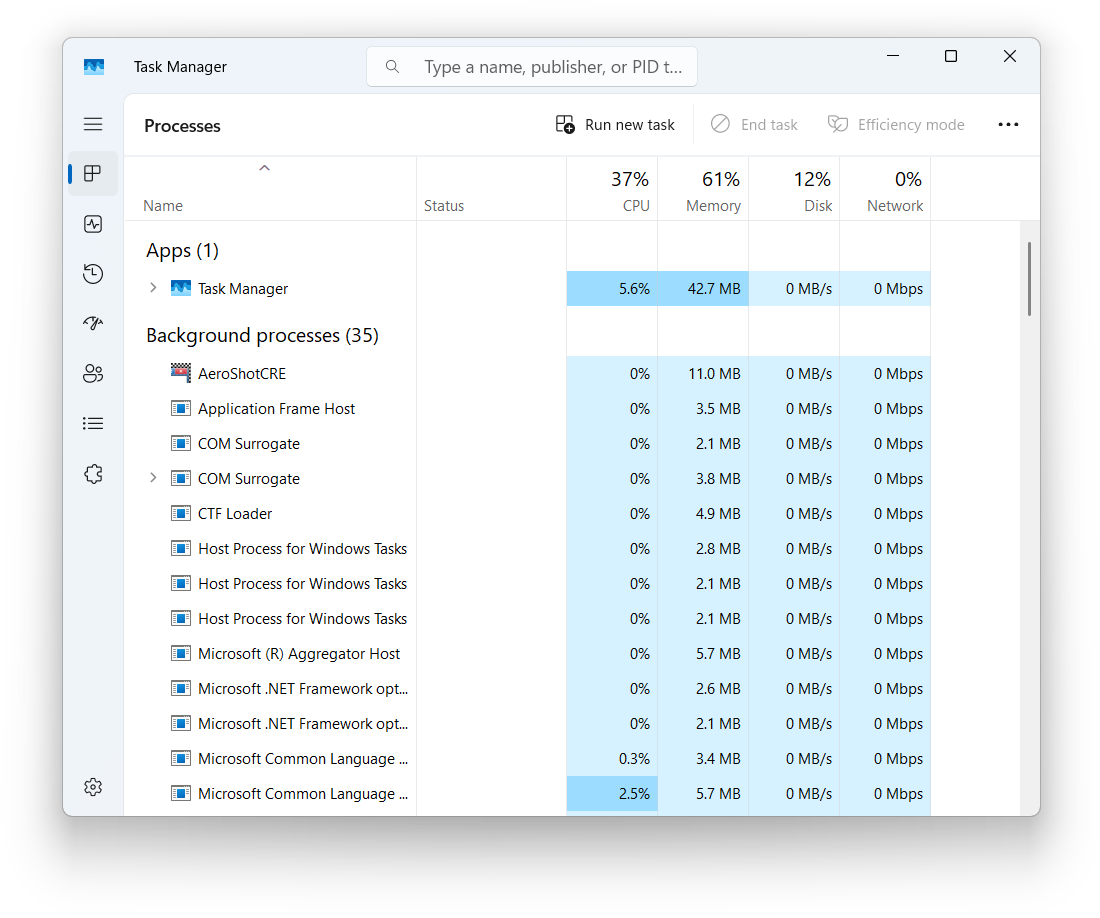Click the End task button
Screen dimensions: 1100x918
(754, 125)
